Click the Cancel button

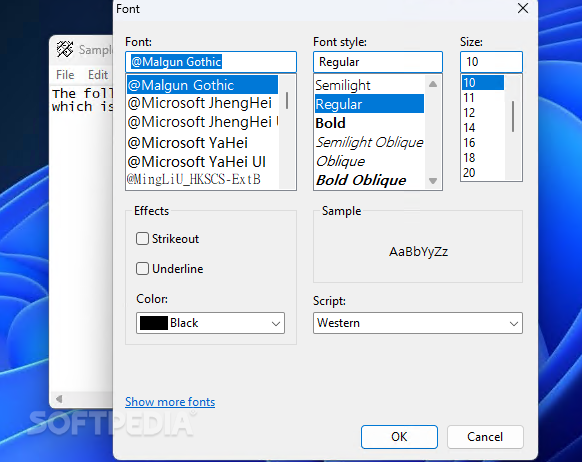tap(485, 436)
